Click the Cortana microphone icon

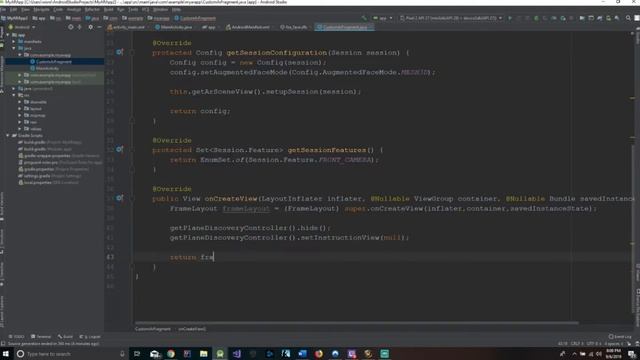tap(122, 354)
